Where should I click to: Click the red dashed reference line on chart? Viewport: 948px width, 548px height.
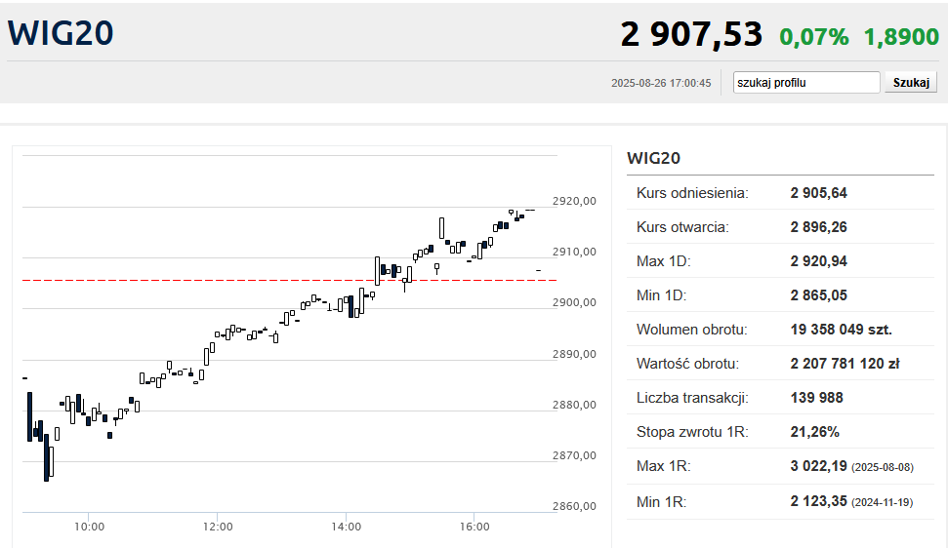click(x=200, y=280)
